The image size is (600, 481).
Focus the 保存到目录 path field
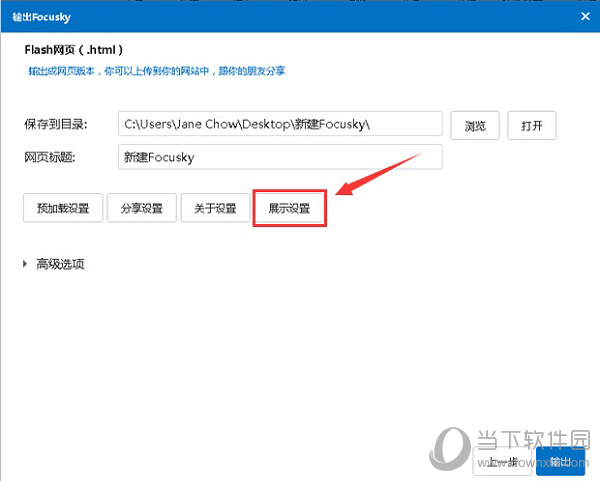tap(280, 124)
